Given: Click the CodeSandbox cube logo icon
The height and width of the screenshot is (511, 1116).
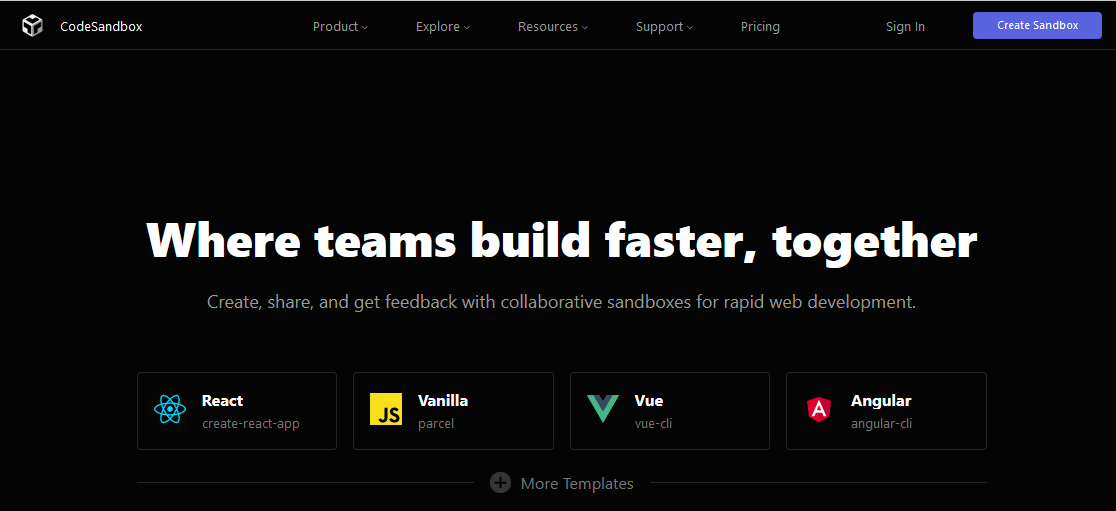Looking at the screenshot, I should point(32,26).
